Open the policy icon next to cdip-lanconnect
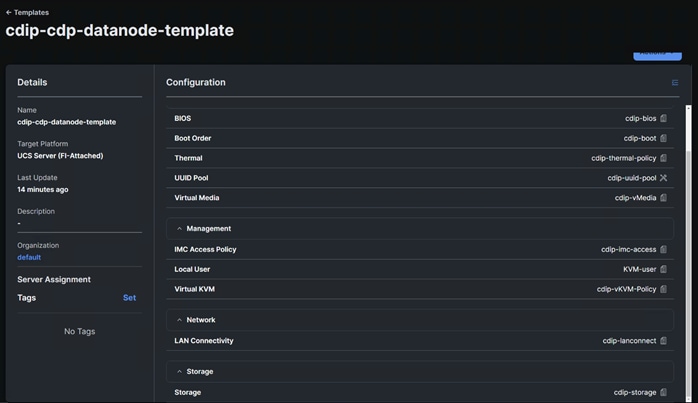Screen dimensions: 698x403 pyautogui.click(x=663, y=341)
